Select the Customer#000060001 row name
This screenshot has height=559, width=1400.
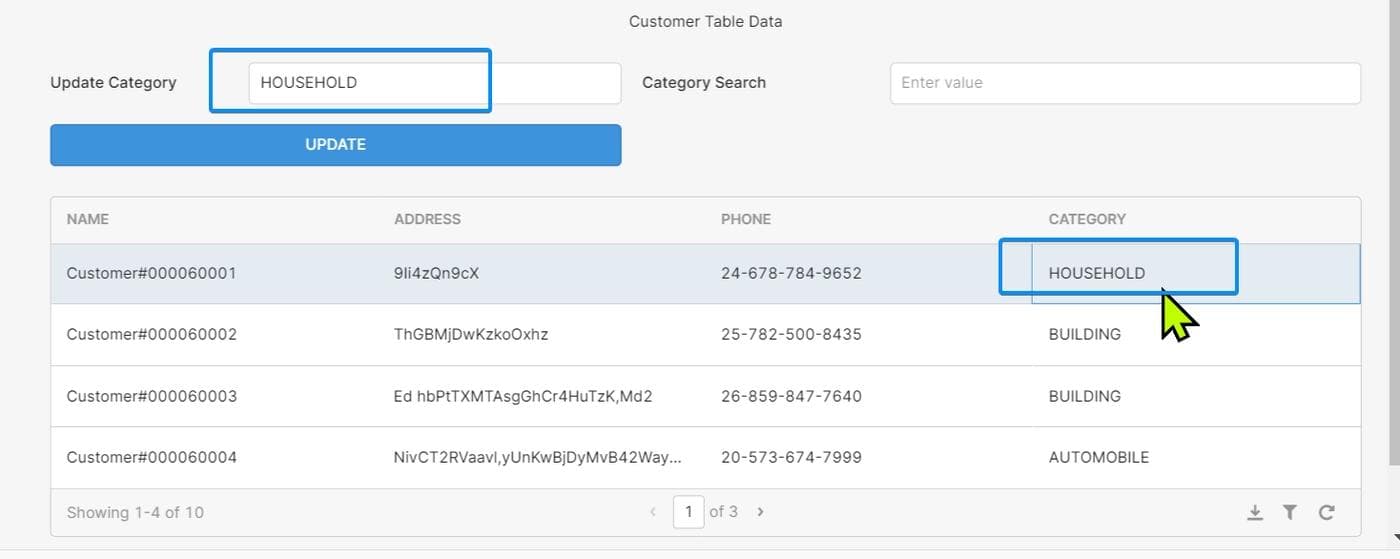click(151, 273)
